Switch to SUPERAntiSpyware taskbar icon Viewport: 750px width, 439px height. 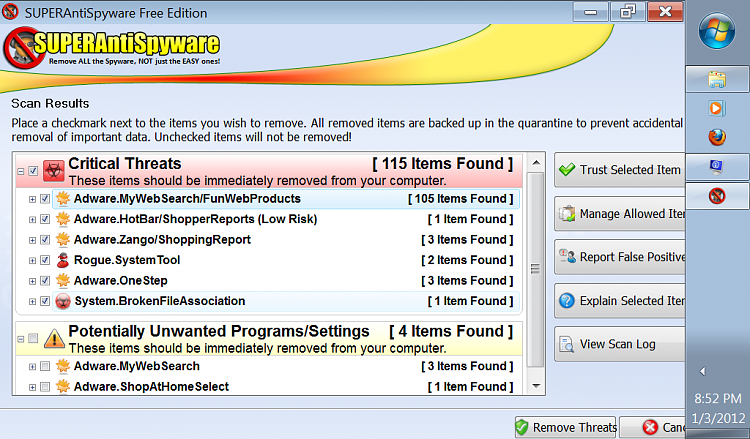pyautogui.click(x=717, y=196)
